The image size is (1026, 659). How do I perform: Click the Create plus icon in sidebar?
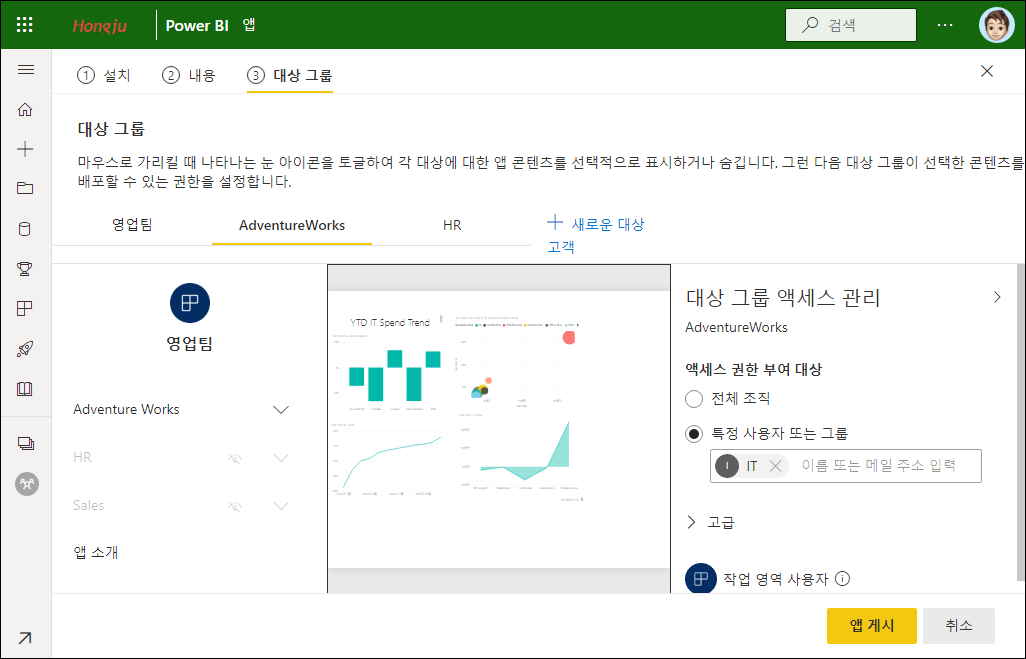[x=25, y=149]
